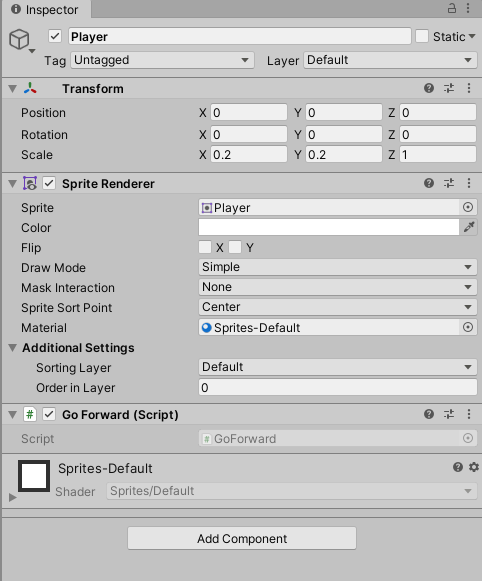Collapse the Go Forward script foldout
This screenshot has height=581, width=482.
point(13,414)
